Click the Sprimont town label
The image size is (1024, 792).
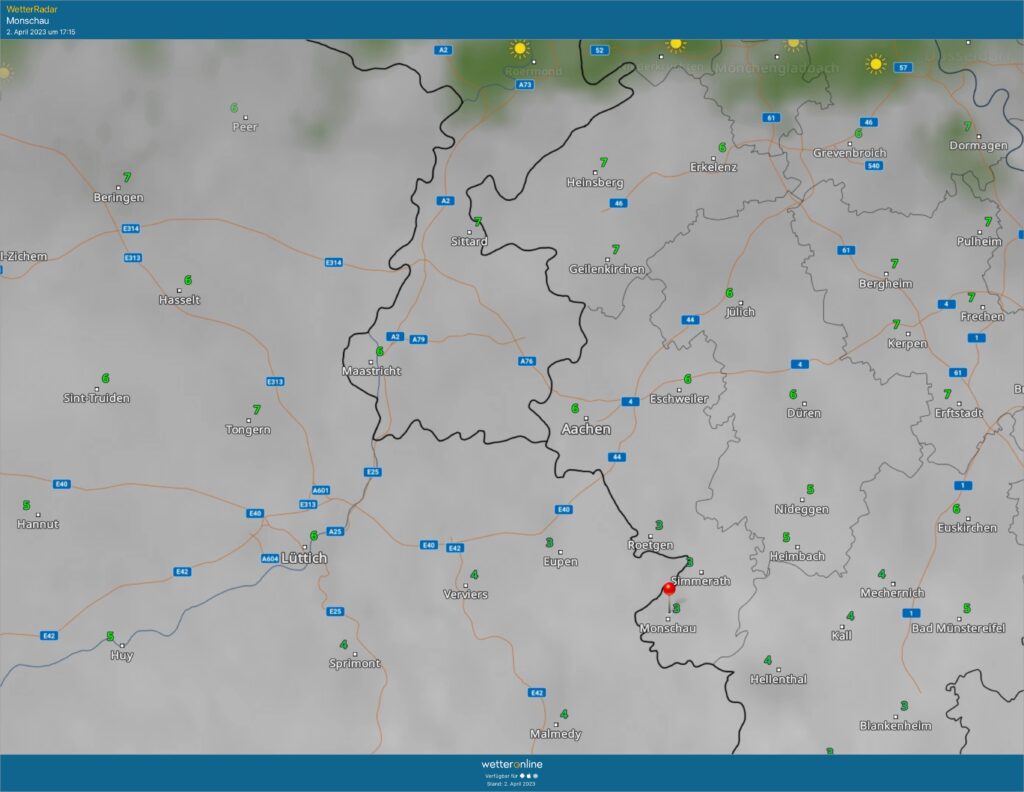point(355,663)
